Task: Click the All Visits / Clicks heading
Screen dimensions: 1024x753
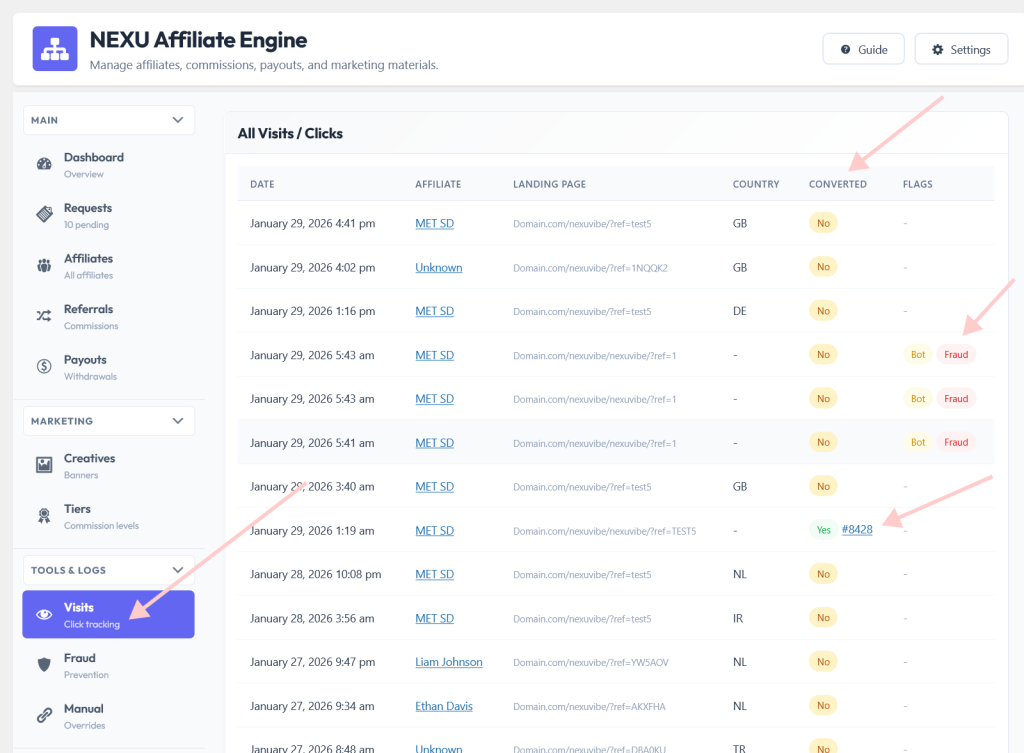Action: coord(290,133)
